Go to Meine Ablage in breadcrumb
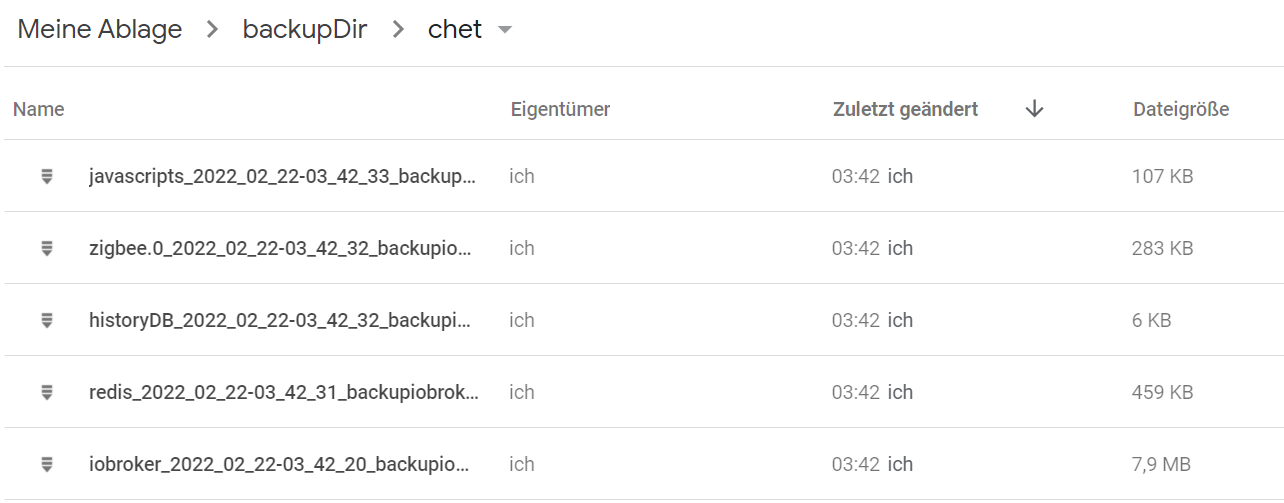This screenshot has width=1284, height=503. pos(100,30)
